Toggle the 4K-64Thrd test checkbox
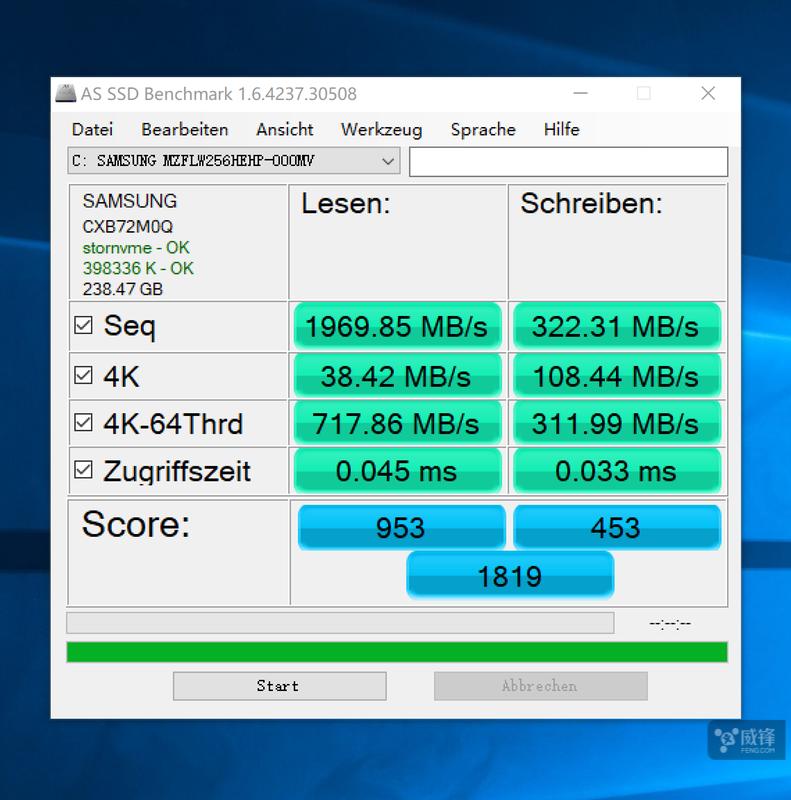Viewport: 791px width, 800px height. [x=83, y=422]
